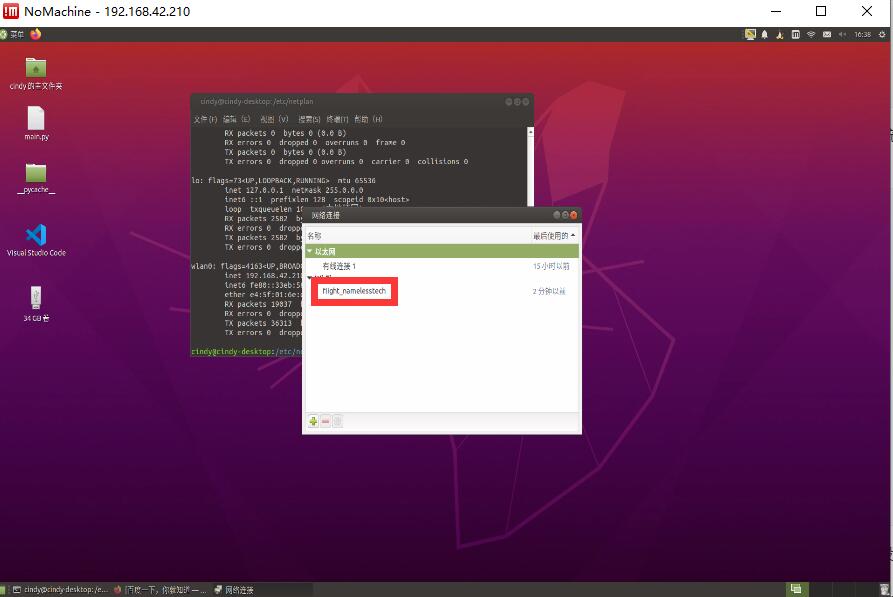Sort connections by 最后使用的 column
893x597 pixels.
coord(554,236)
